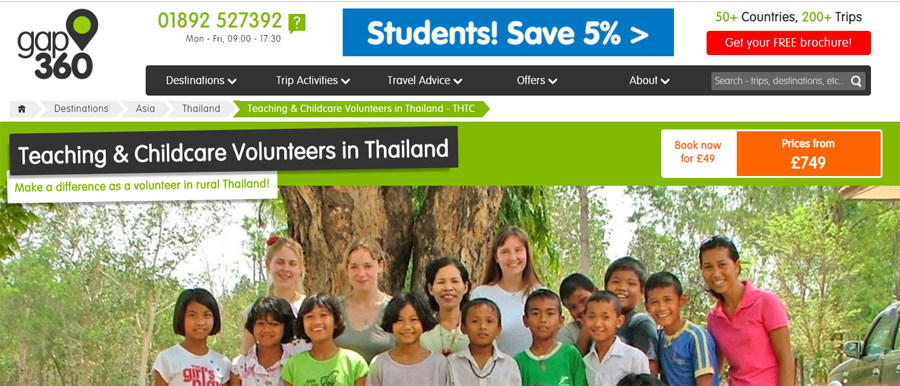This screenshot has width=900, height=386.
Task: Call the 01892 527392 phone number
Action: pos(220,21)
